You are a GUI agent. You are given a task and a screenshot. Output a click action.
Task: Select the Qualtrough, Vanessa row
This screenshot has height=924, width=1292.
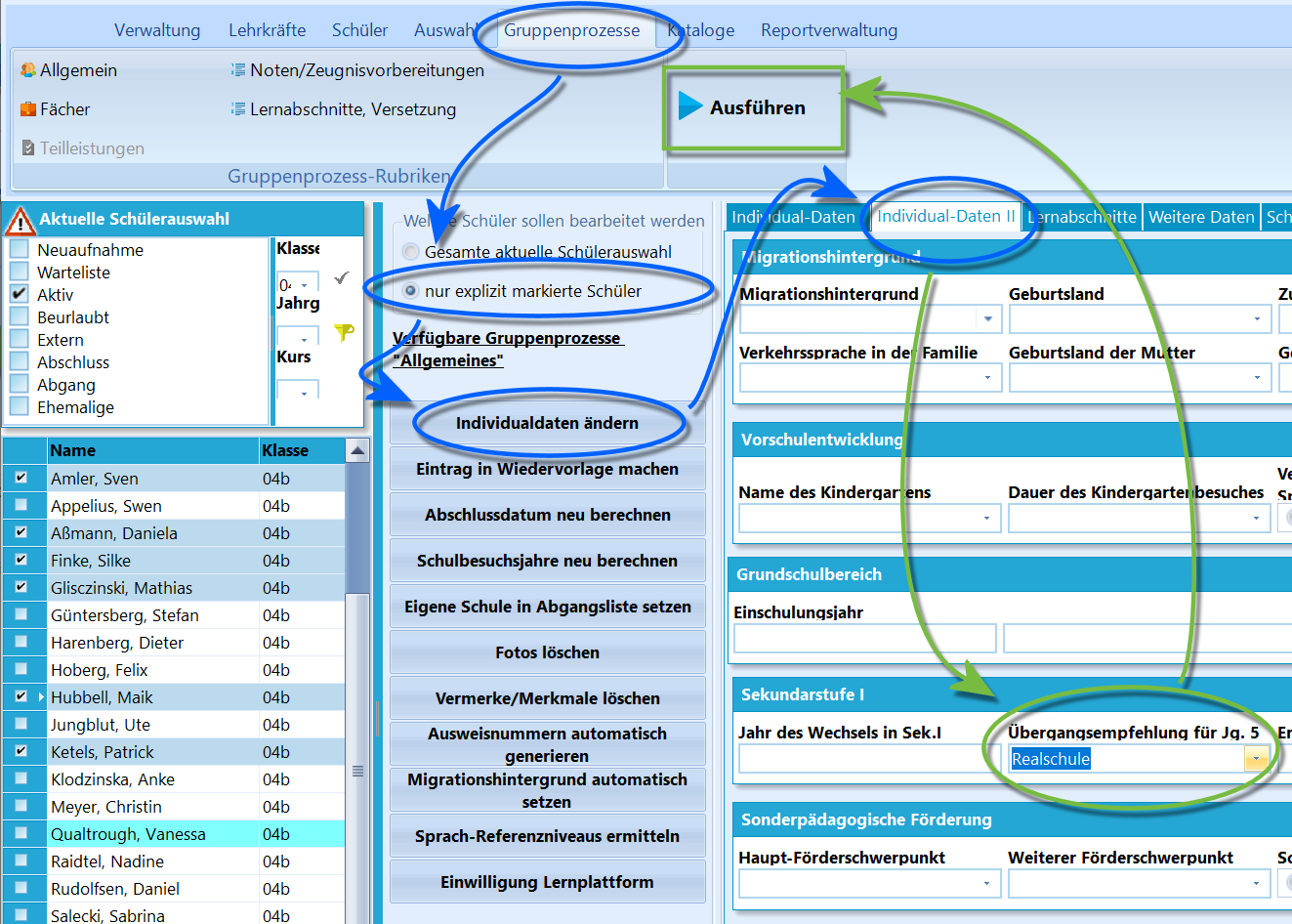[173, 834]
